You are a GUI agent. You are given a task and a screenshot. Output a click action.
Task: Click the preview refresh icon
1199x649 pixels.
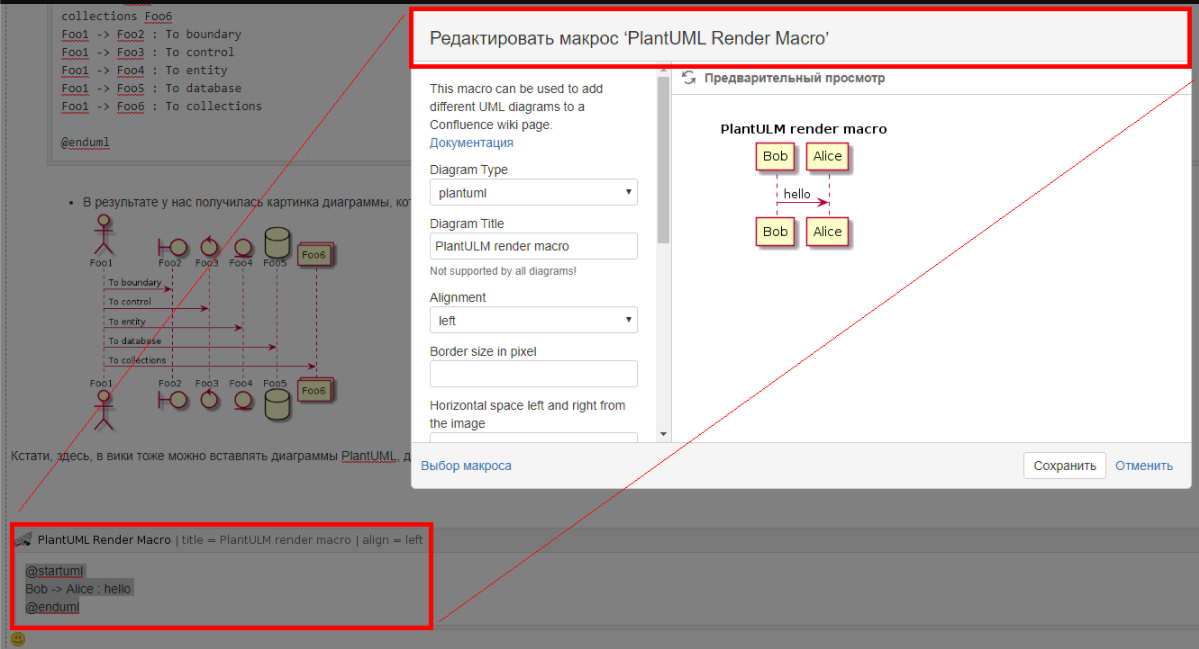click(688, 78)
